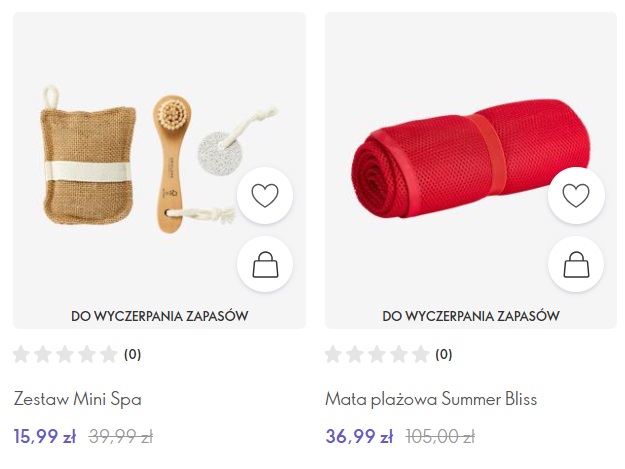This screenshot has height=469, width=625.
Task: Open the red beach mat product image
Action: click(x=470, y=159)
